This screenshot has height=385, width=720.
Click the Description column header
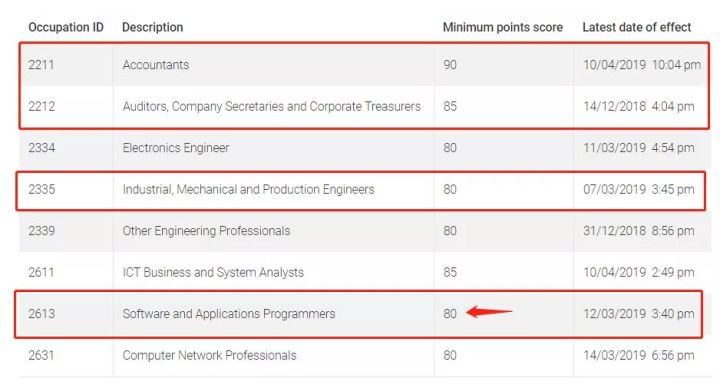(152, 28)
